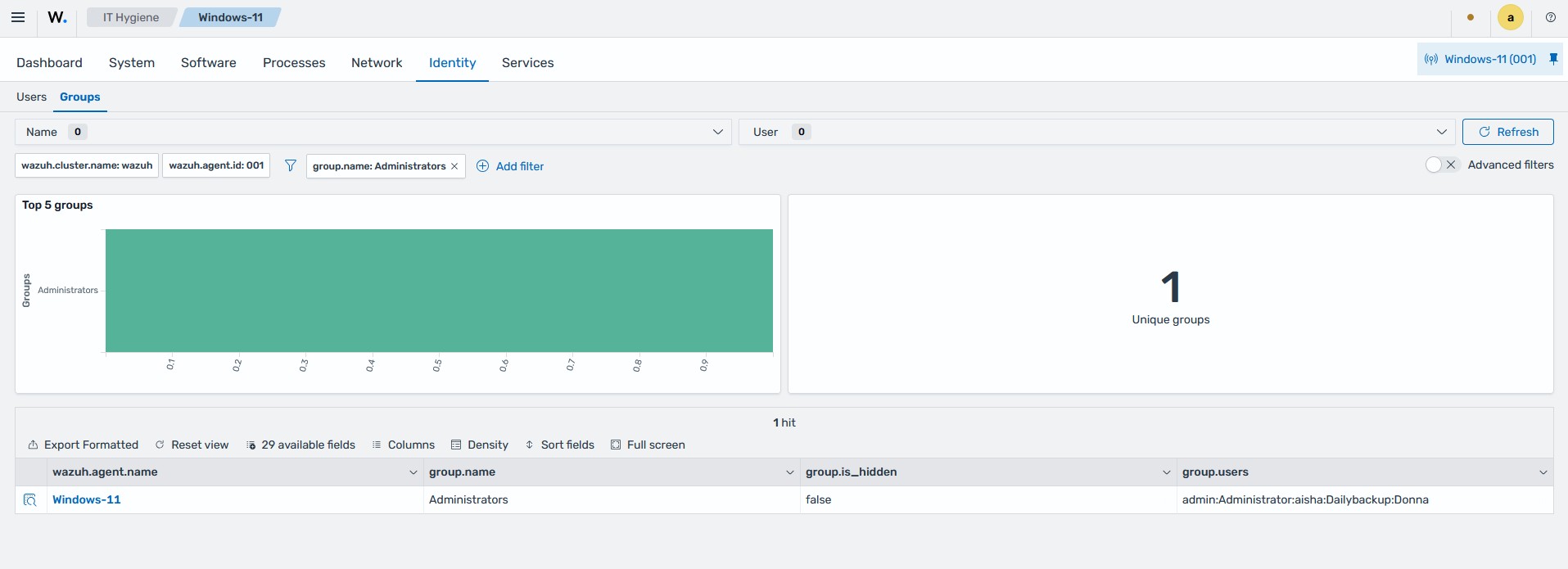Screen dimensions: 1568x569
Task: Click the filter funnel icon
Action: tap(290, 165)
